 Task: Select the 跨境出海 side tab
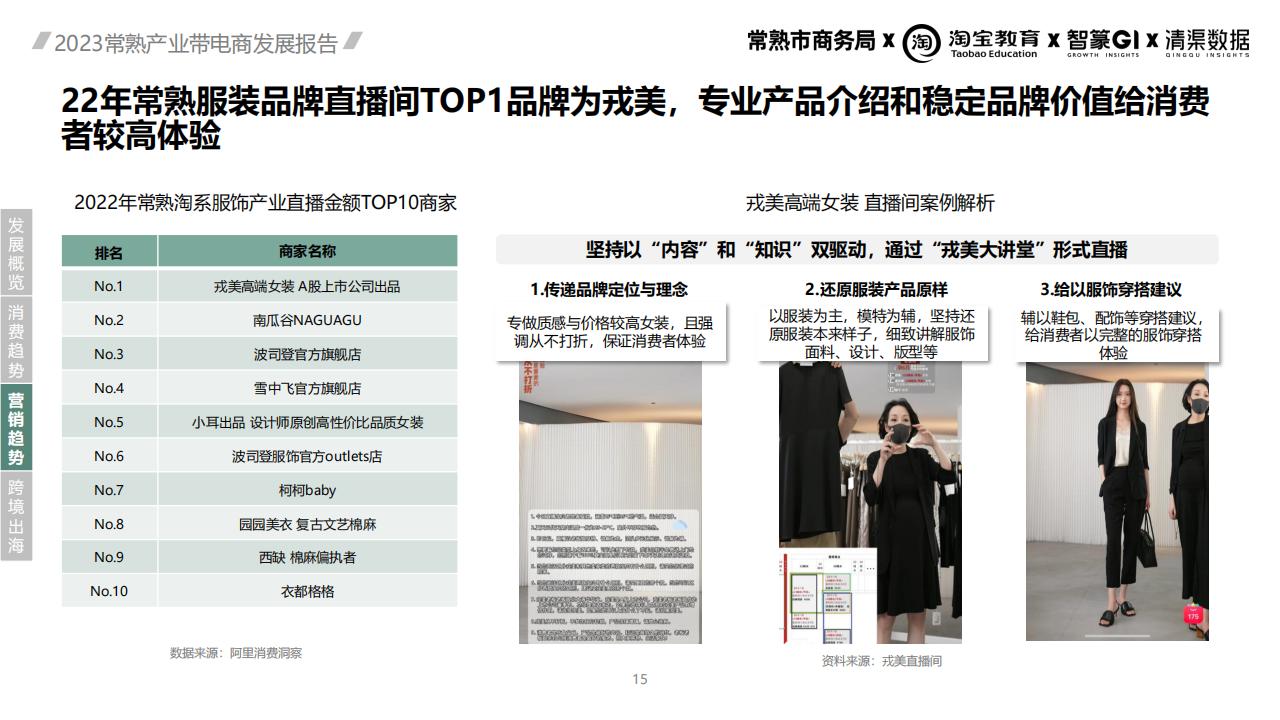click(x=16, y=516)
